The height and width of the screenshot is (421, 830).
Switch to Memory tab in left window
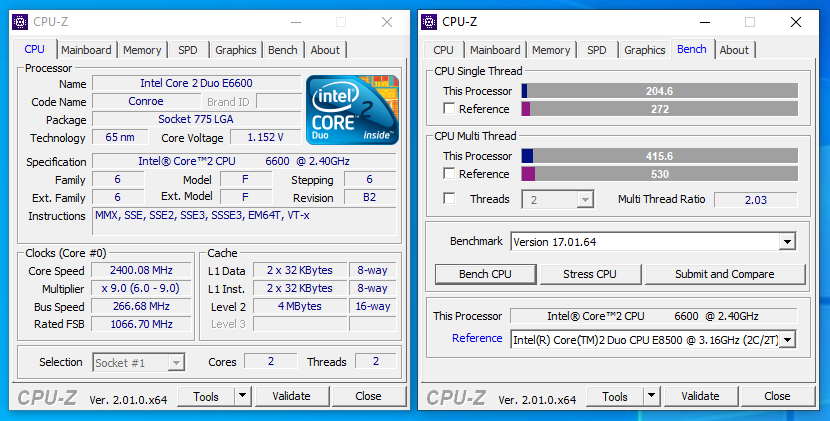click(x=142, y=50)
